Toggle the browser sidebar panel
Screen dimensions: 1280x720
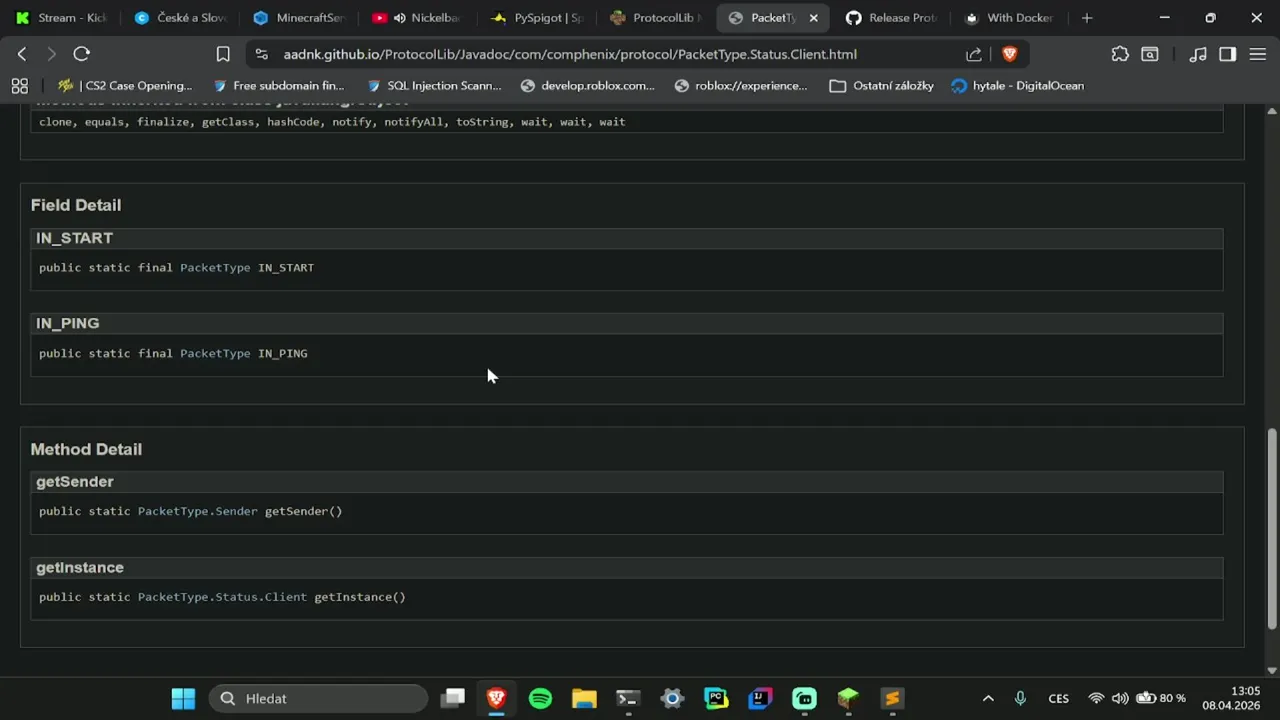(1228, 54)
